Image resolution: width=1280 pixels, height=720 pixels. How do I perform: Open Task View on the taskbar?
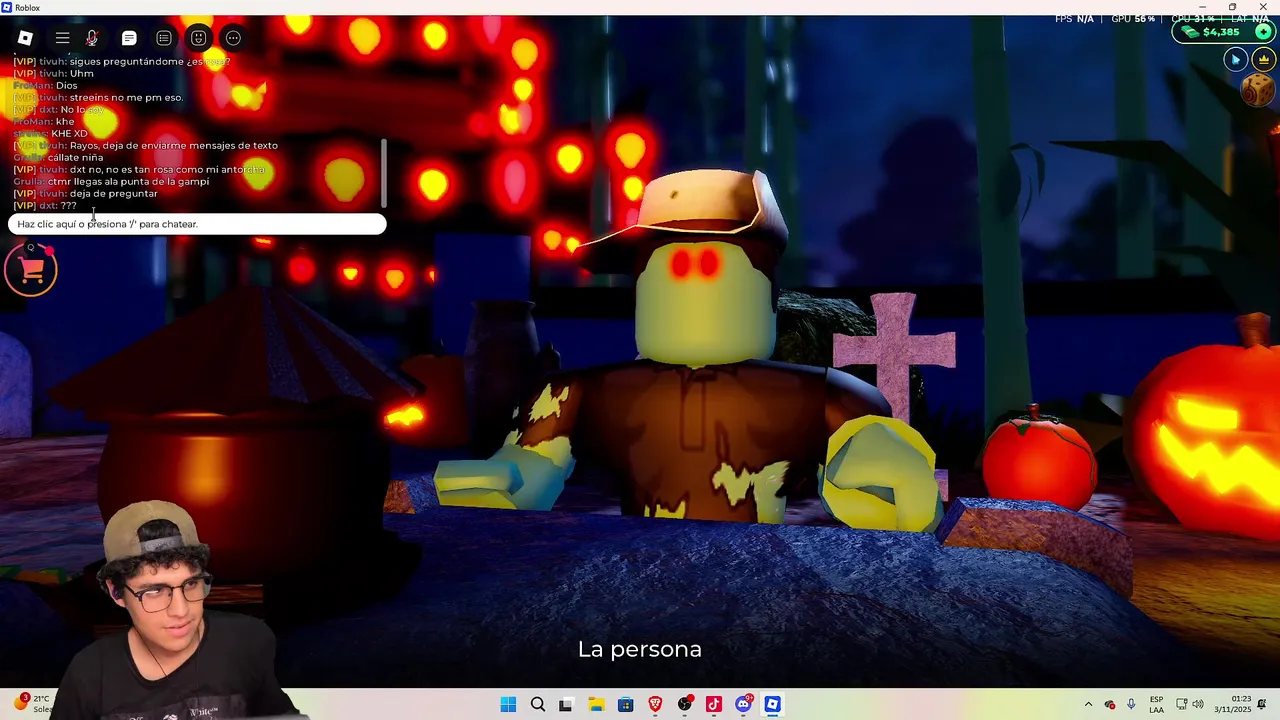click(566, 704)
